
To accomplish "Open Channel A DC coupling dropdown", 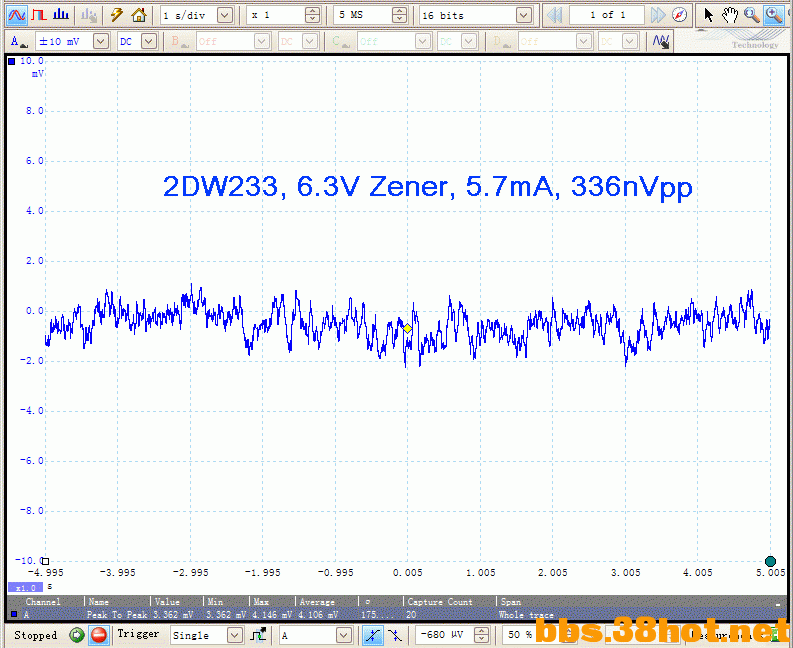I will 149,41.
